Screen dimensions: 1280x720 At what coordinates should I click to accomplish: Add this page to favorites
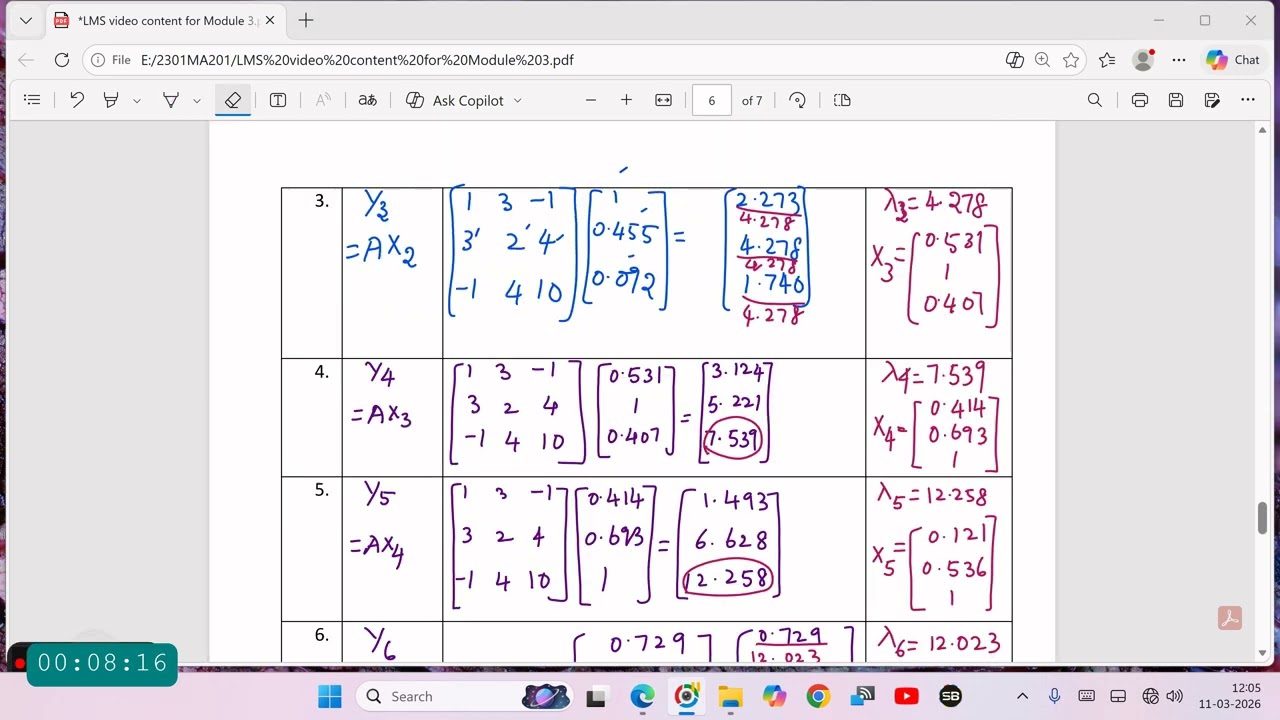(x=1071, y=60)
